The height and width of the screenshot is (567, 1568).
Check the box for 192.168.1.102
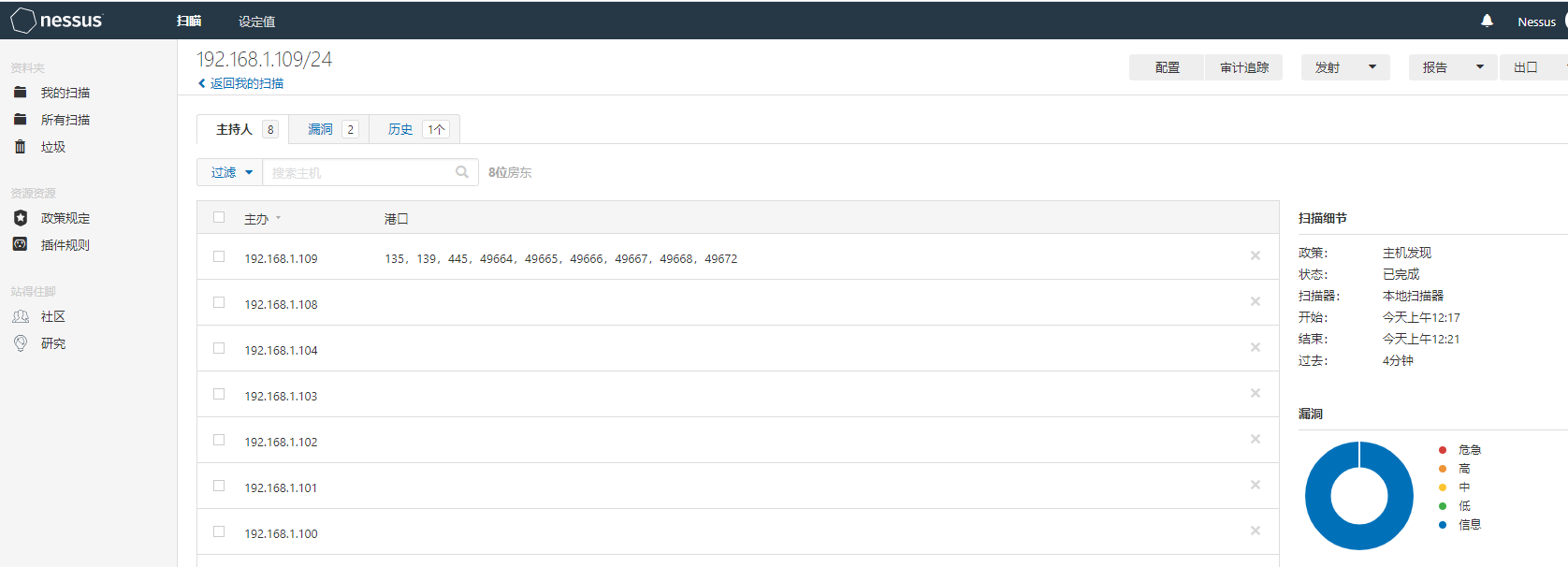click(x=219, y=440)
